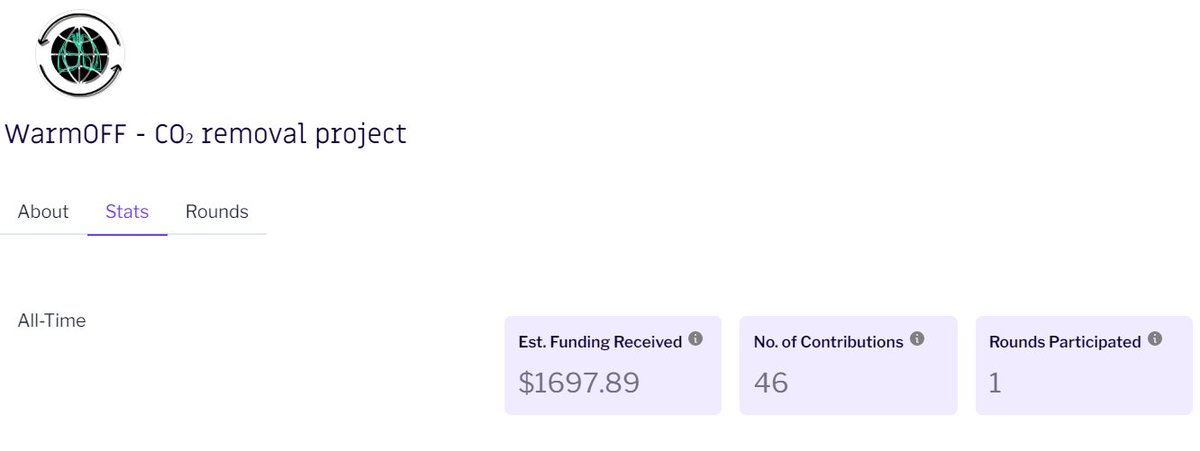
Task: Click the circular arrow on the logo's edge
Action: [x=118, y=70]
